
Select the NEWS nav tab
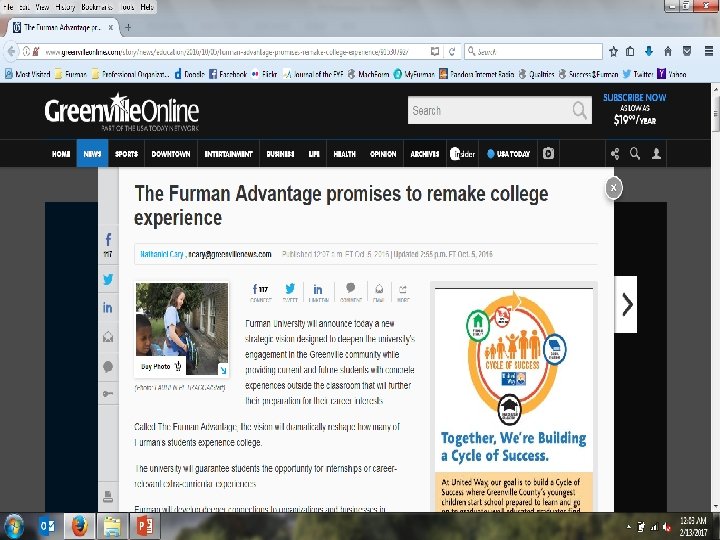pyautogui.click(x=92, y=154)
